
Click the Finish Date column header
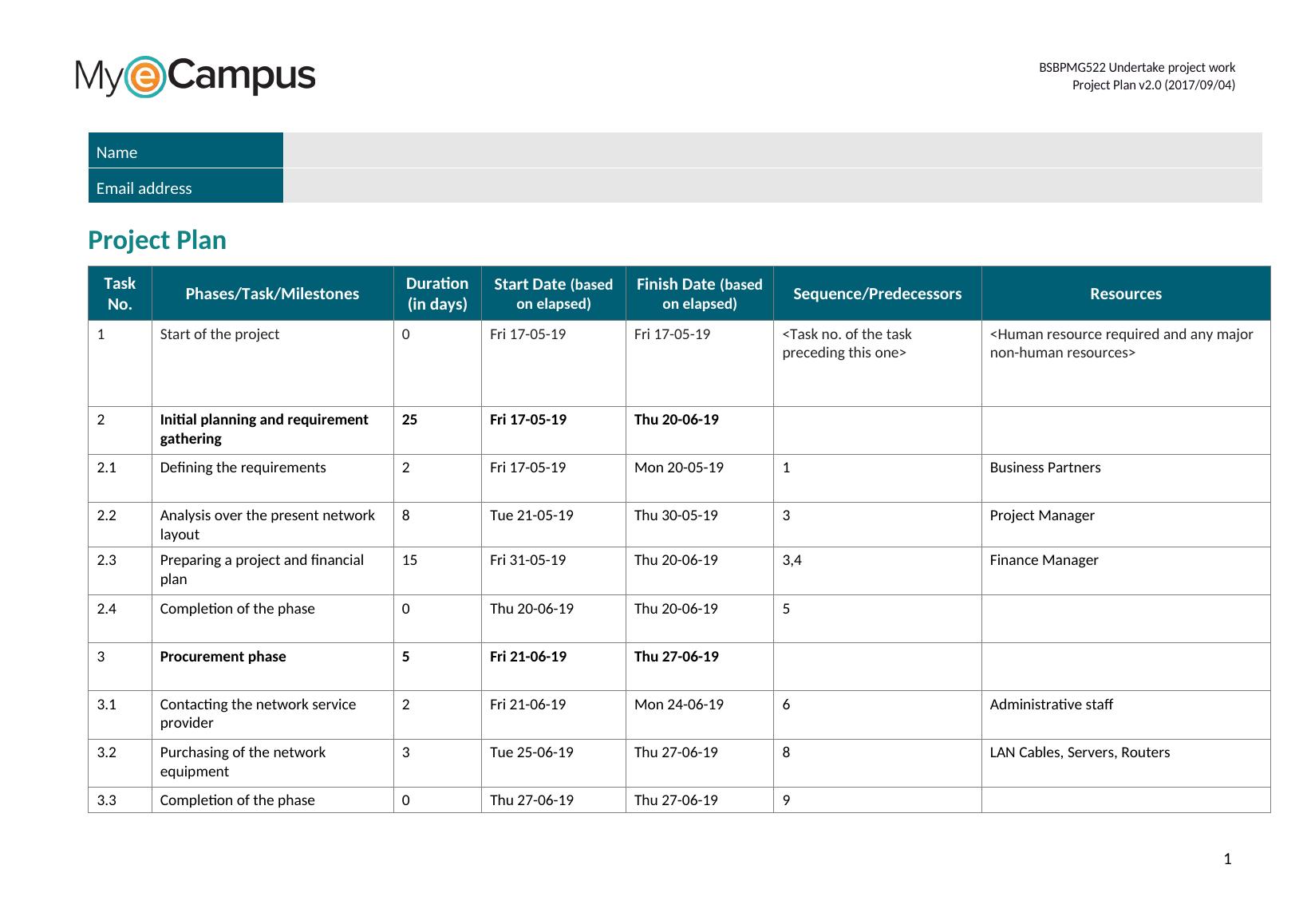pyautogui.click(x=699, y=294)
